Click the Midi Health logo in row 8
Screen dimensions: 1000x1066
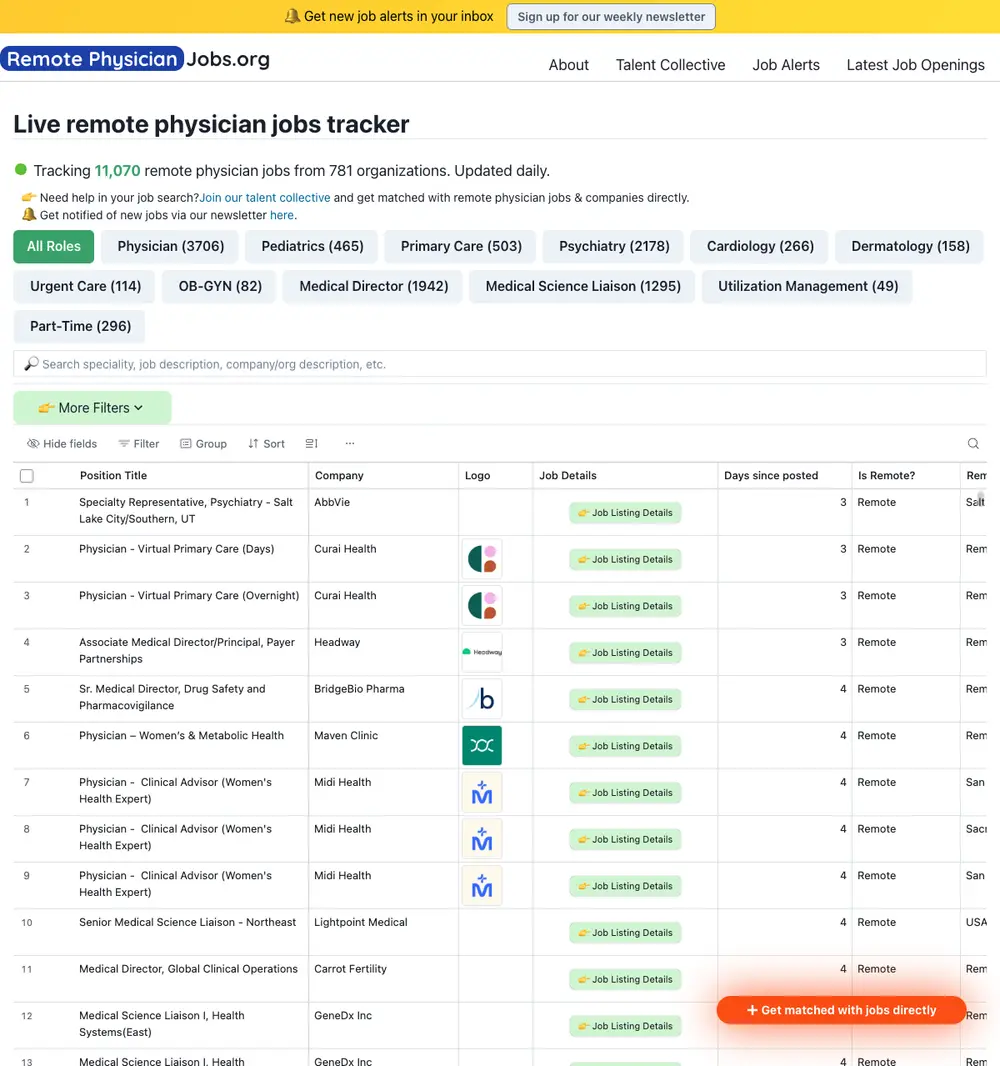tap(482, 839)
